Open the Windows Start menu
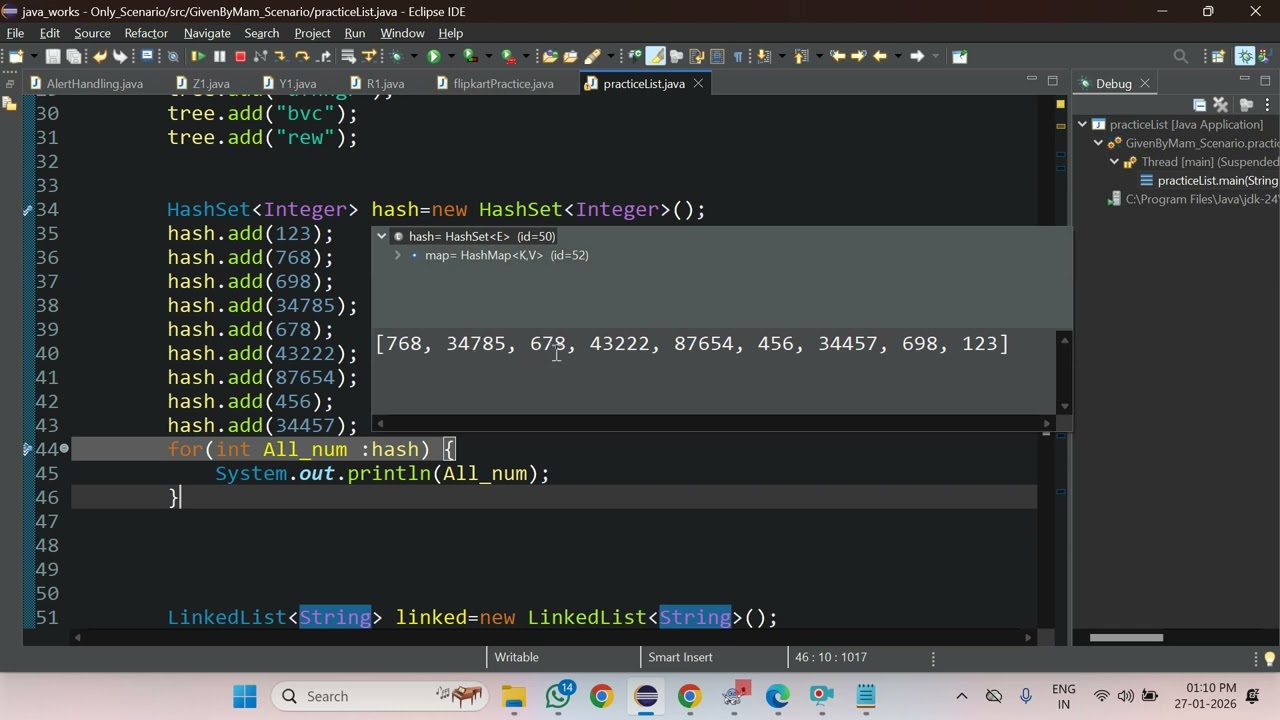 coord(245,696)
